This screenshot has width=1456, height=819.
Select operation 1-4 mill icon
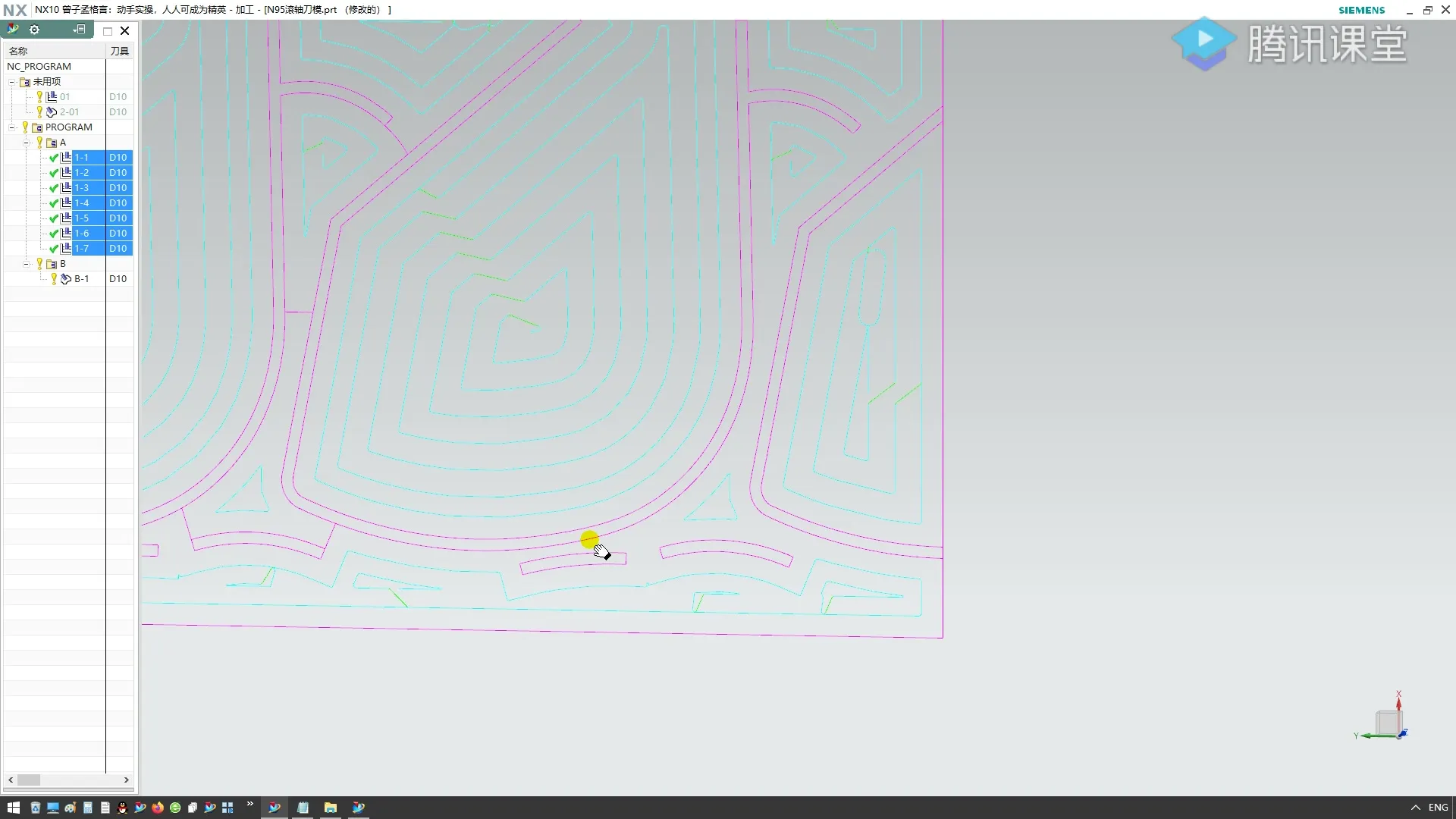click(x=66, y=203)
